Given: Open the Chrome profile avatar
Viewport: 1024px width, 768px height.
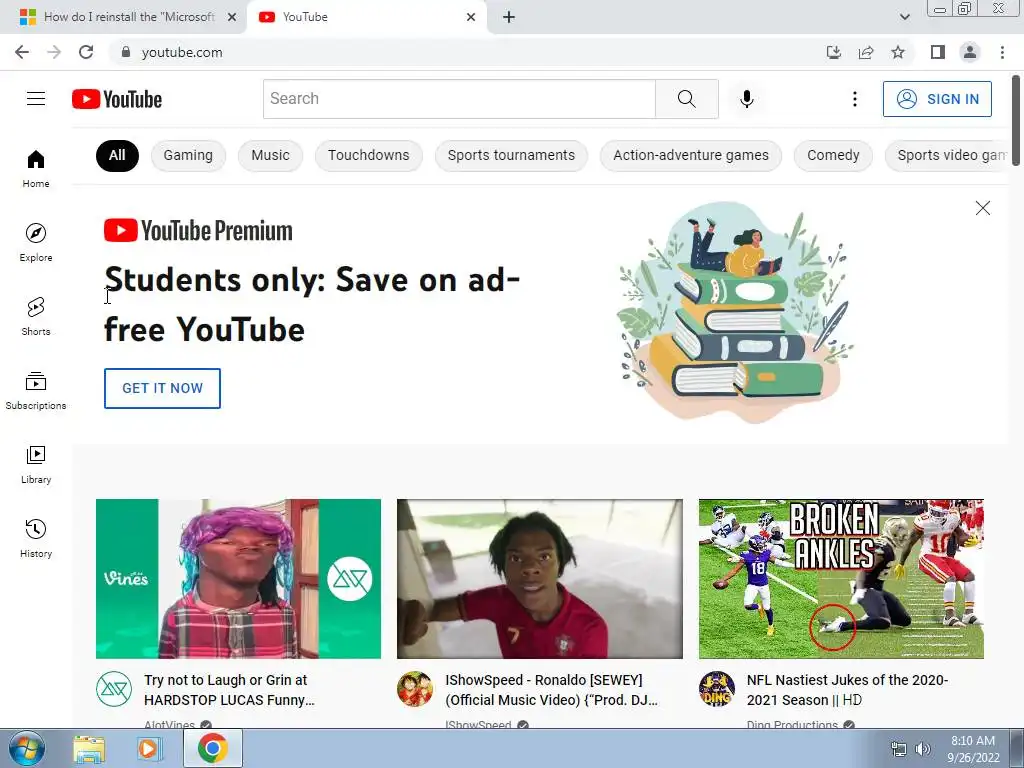Looking at the screenshot, I should [x=970, y=52].
